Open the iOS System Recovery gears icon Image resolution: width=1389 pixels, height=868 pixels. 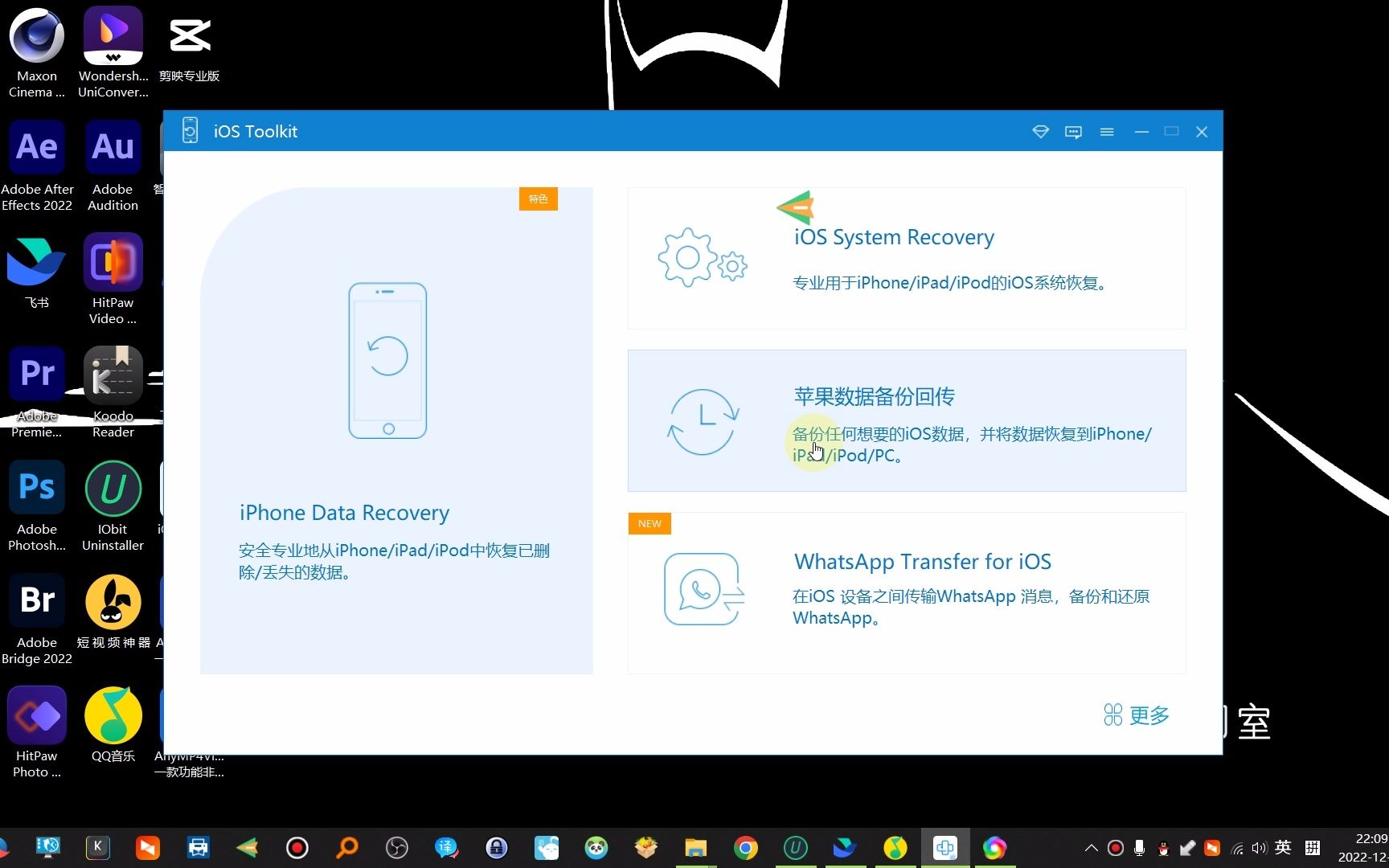[x=702, y=257]
